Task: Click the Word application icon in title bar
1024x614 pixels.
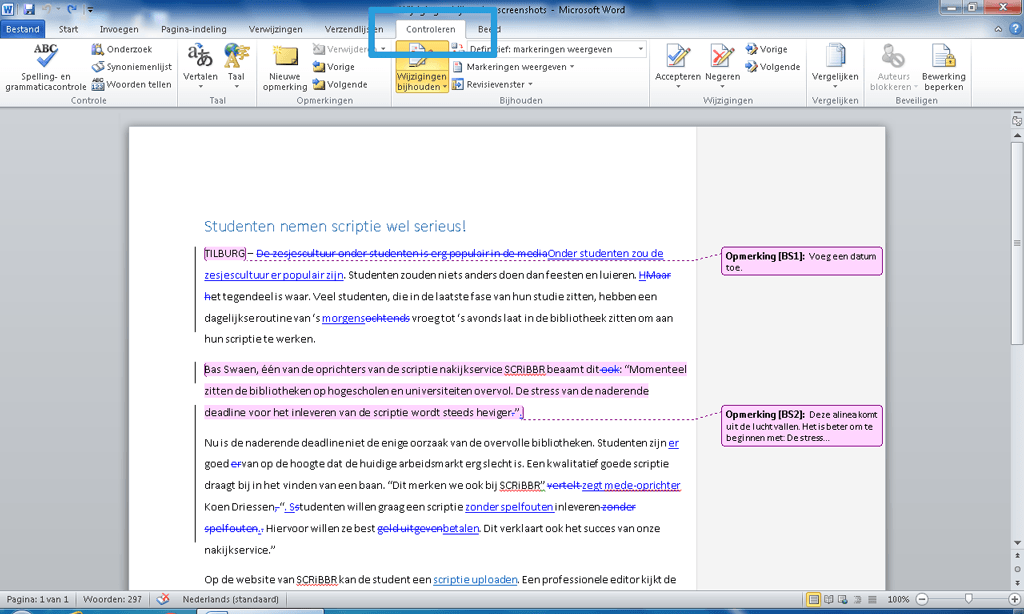Action: pos(8,9)
